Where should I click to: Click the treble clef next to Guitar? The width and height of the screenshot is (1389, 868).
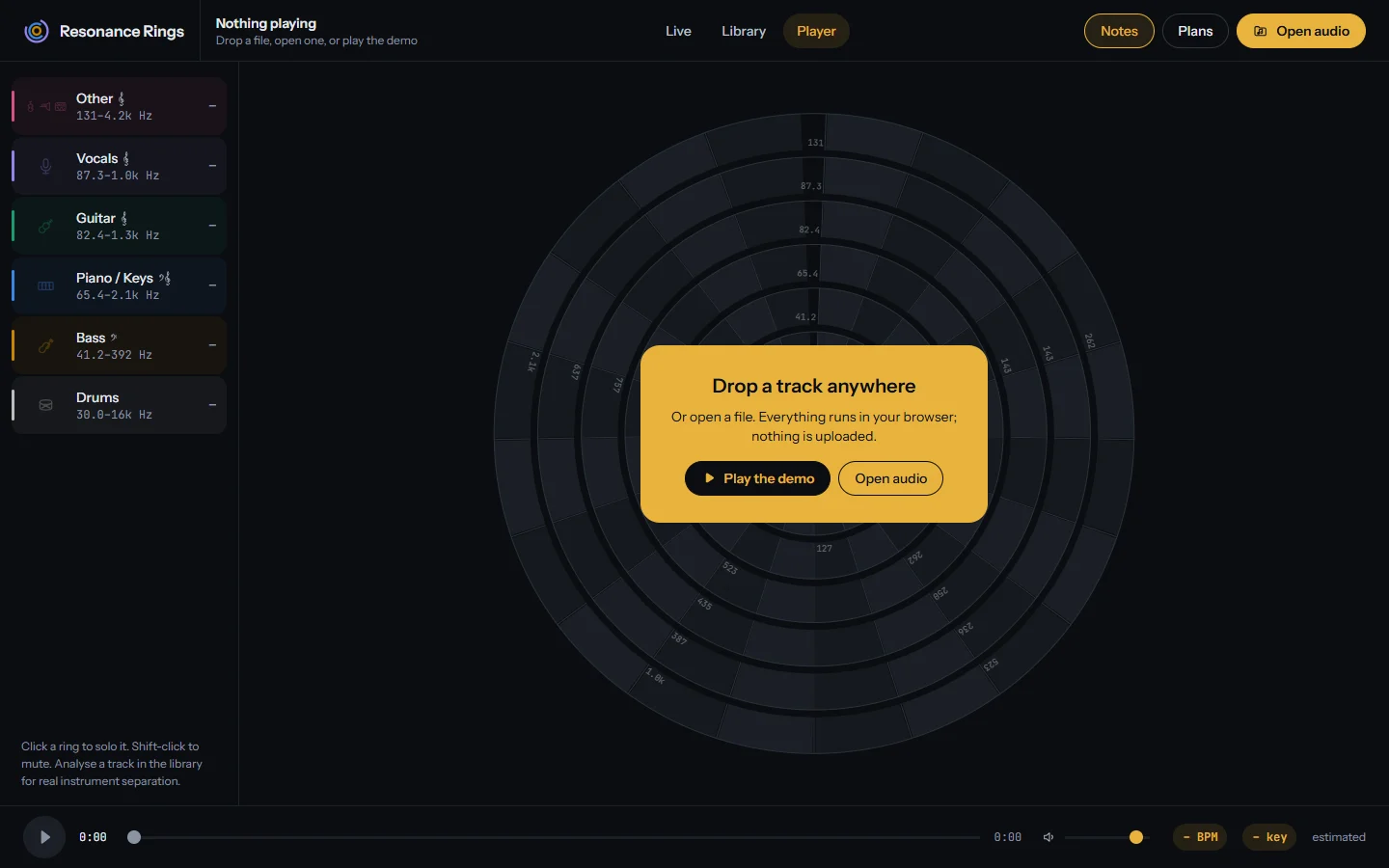coord(124,218)
